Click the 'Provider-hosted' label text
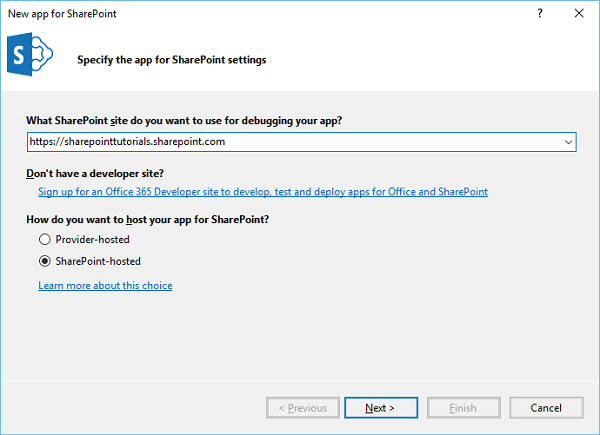 tap(92, 240)
